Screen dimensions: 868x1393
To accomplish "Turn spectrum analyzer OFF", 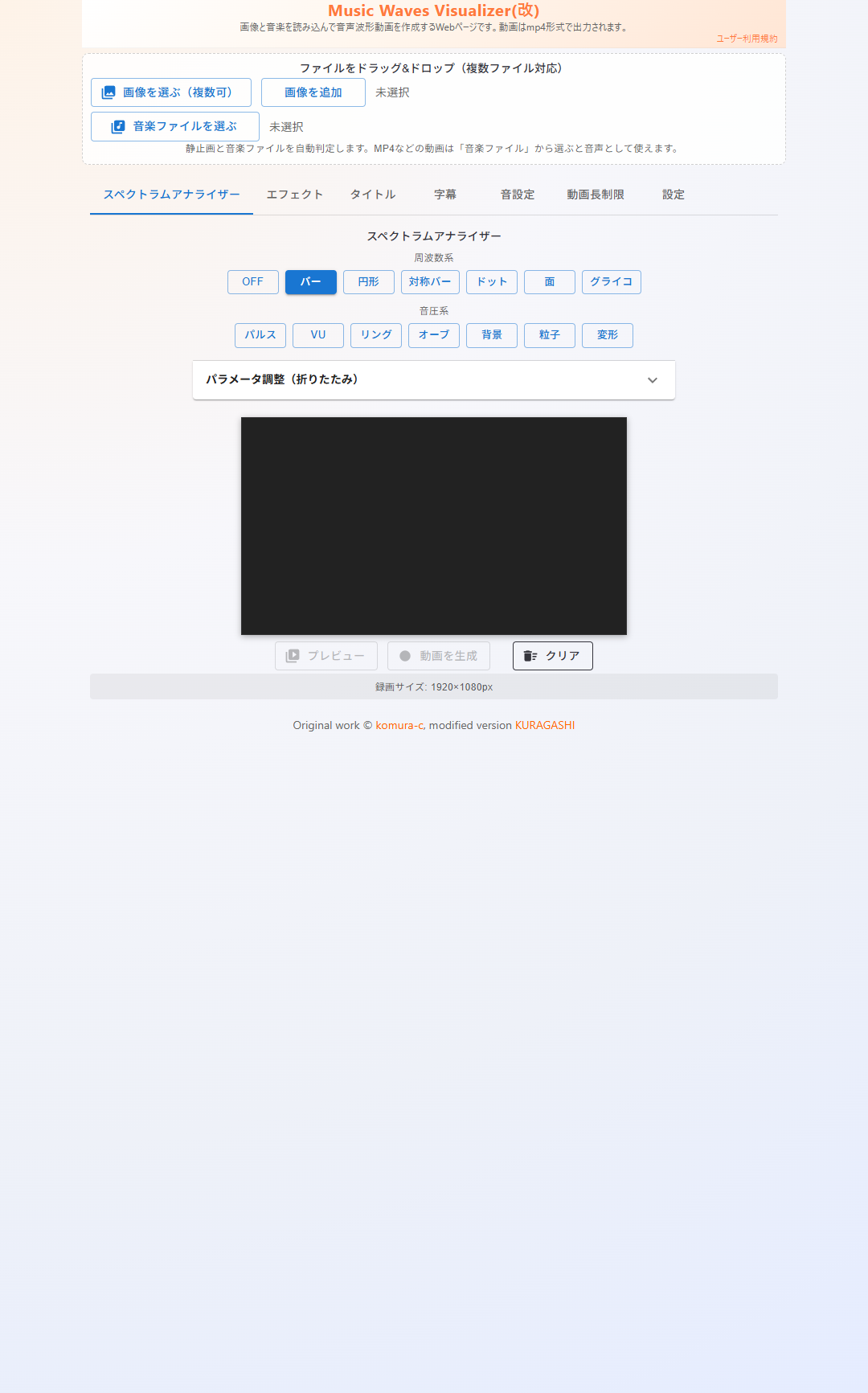I will 252,282.
